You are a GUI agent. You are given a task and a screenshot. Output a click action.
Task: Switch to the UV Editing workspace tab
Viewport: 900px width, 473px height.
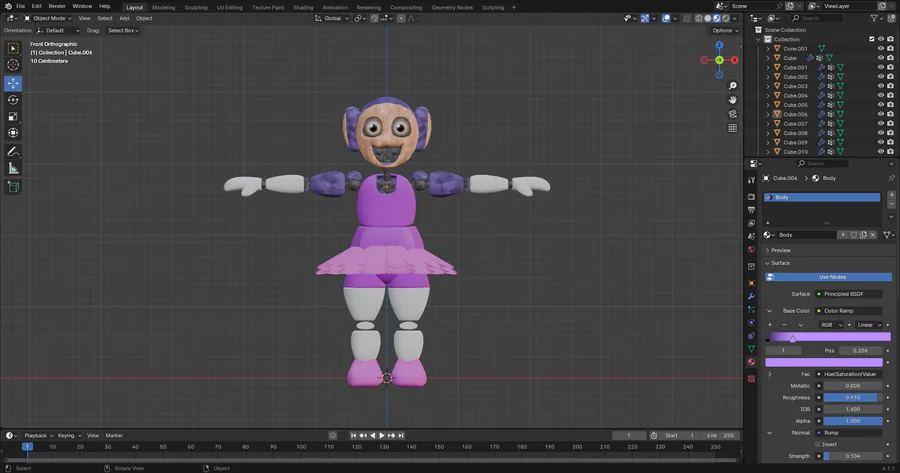pyautogui.click(x=230, y=7)
